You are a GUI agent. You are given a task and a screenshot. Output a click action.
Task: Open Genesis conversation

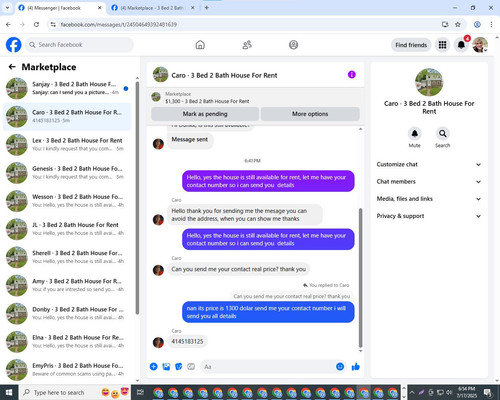pos(67,173)
